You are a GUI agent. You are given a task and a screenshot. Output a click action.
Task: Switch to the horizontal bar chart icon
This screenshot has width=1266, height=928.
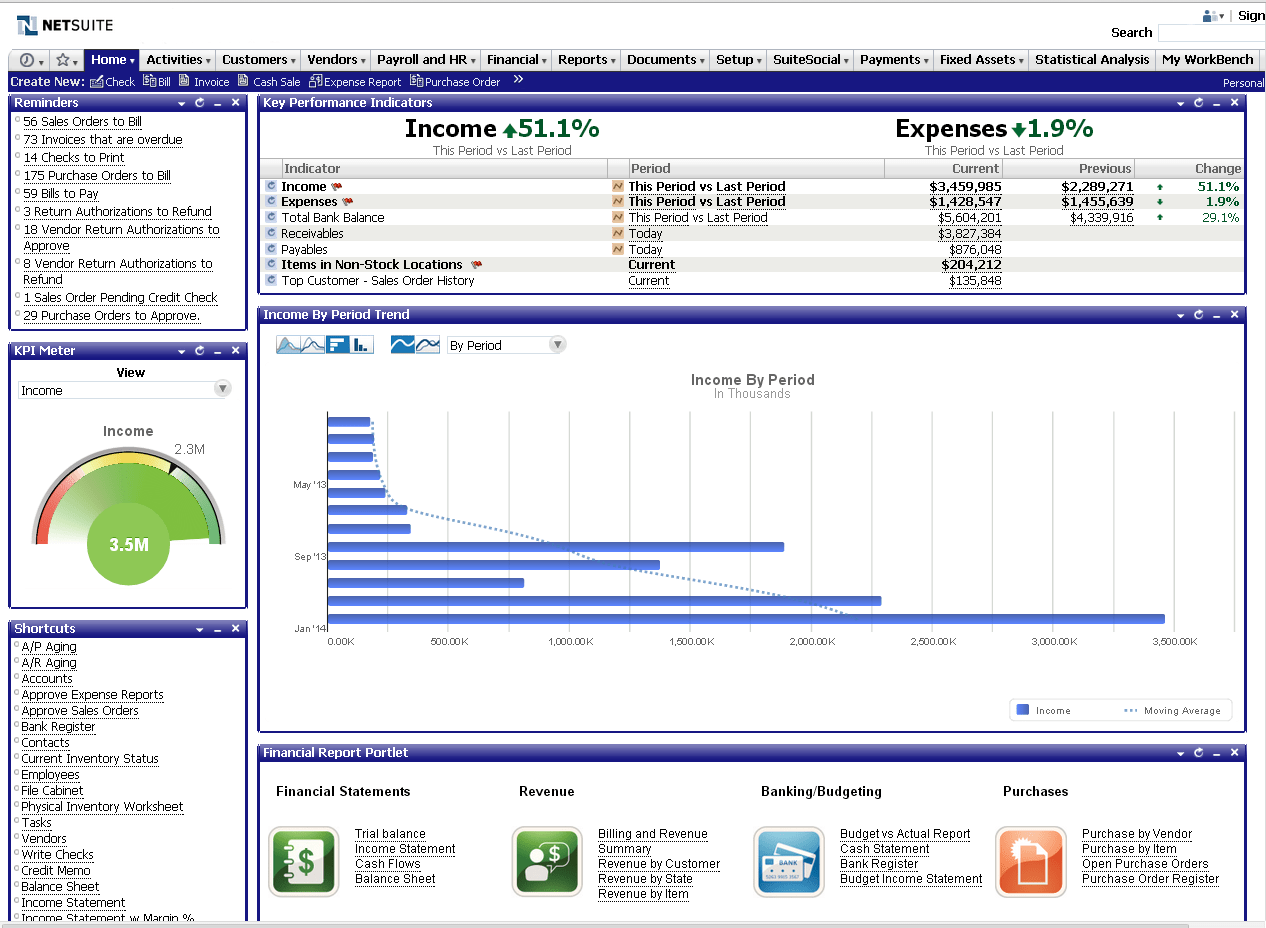(x=338, y=345)
